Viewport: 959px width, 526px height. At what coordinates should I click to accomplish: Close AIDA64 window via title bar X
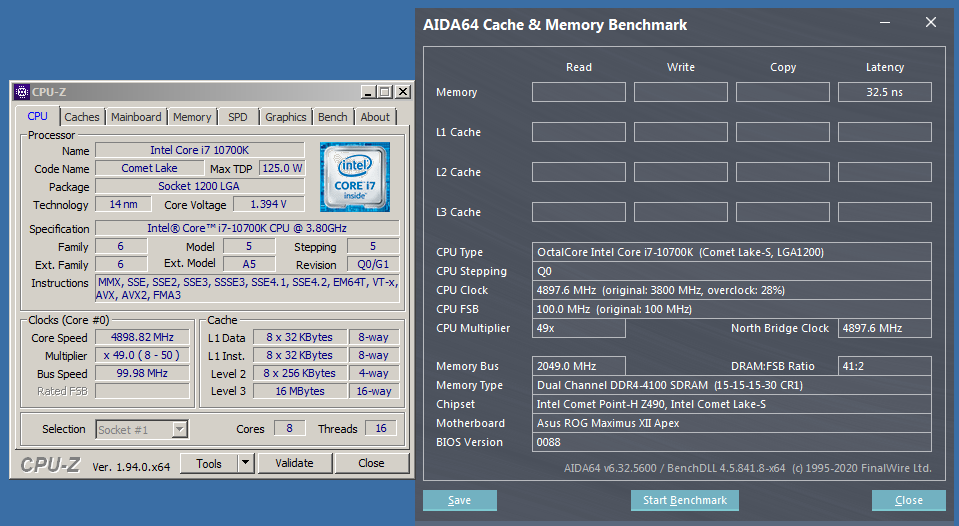point(931,23)
